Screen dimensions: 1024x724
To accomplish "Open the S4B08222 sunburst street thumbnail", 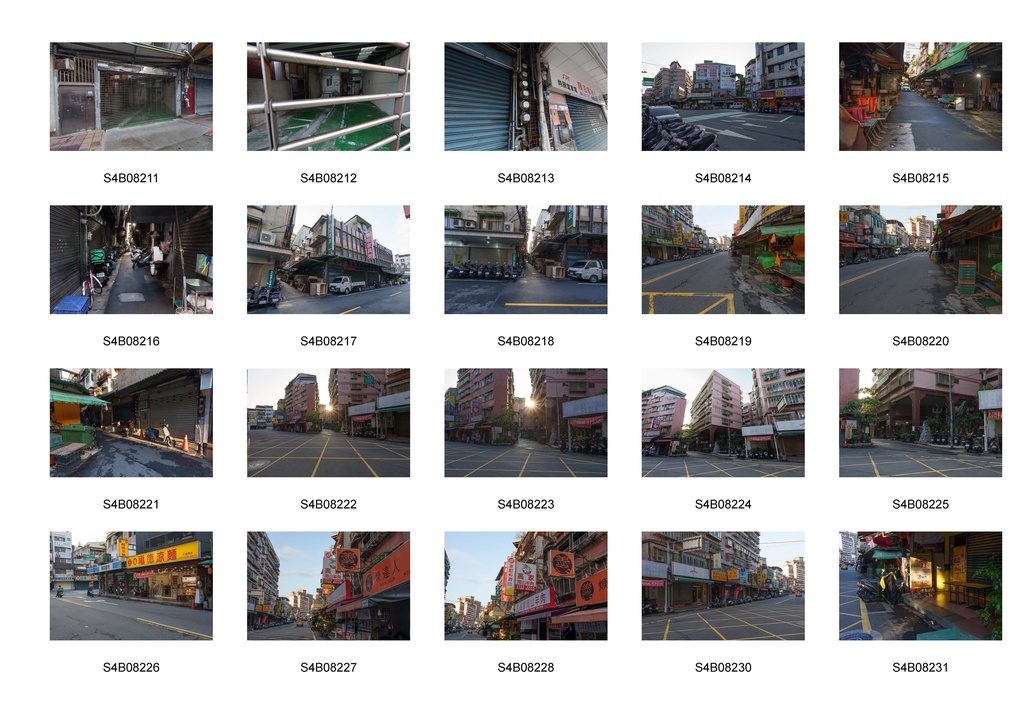I will pos(328,422).
